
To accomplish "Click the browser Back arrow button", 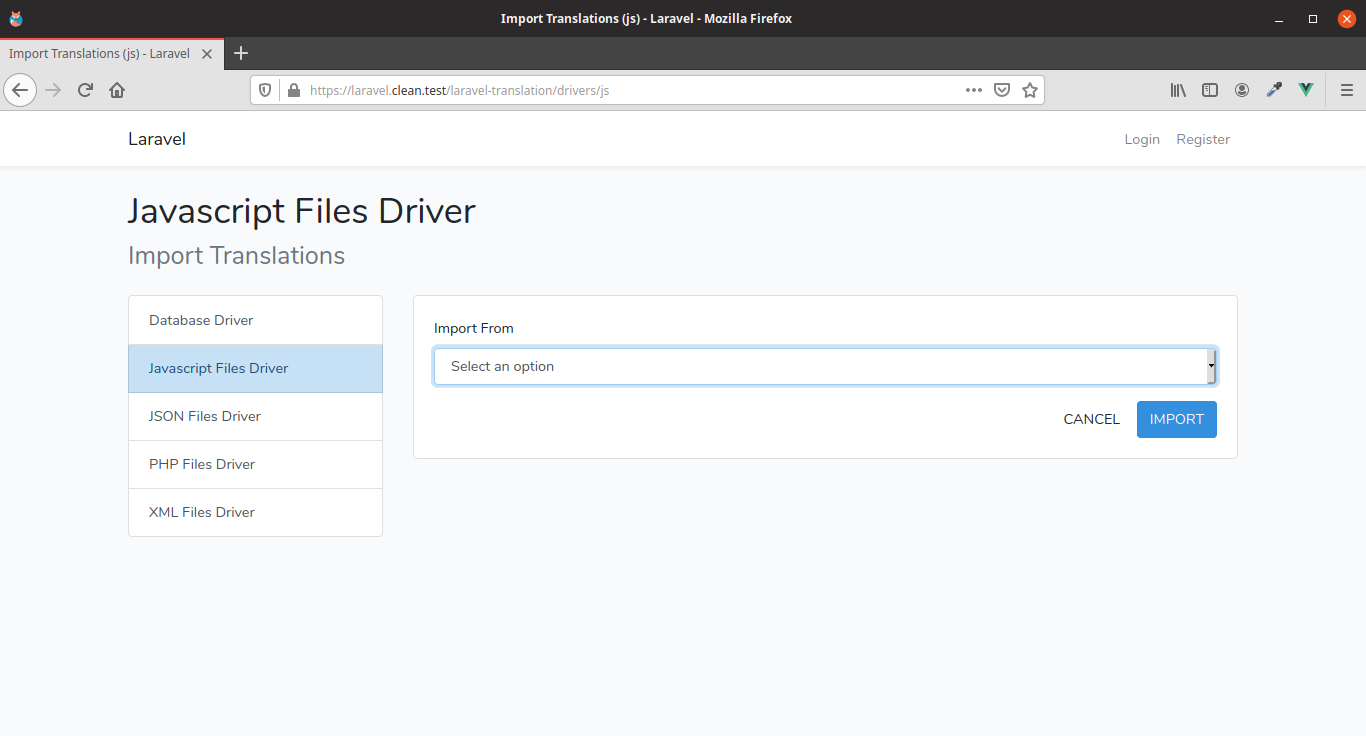I will point(20,90).
